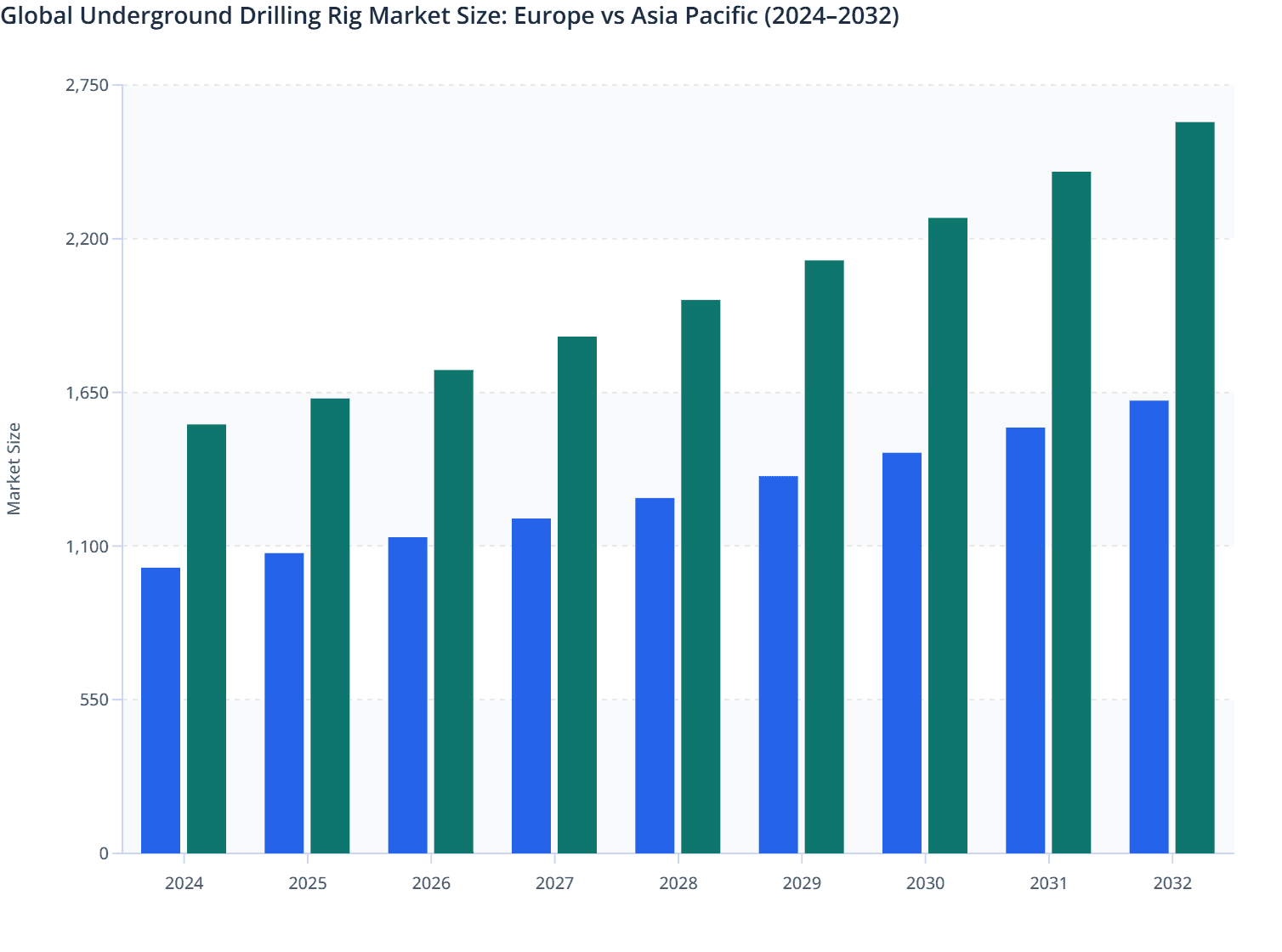Click the 1,100 y-axis tick label
The height and width of the screenshot is (952, 1282).
pos(88,547)
